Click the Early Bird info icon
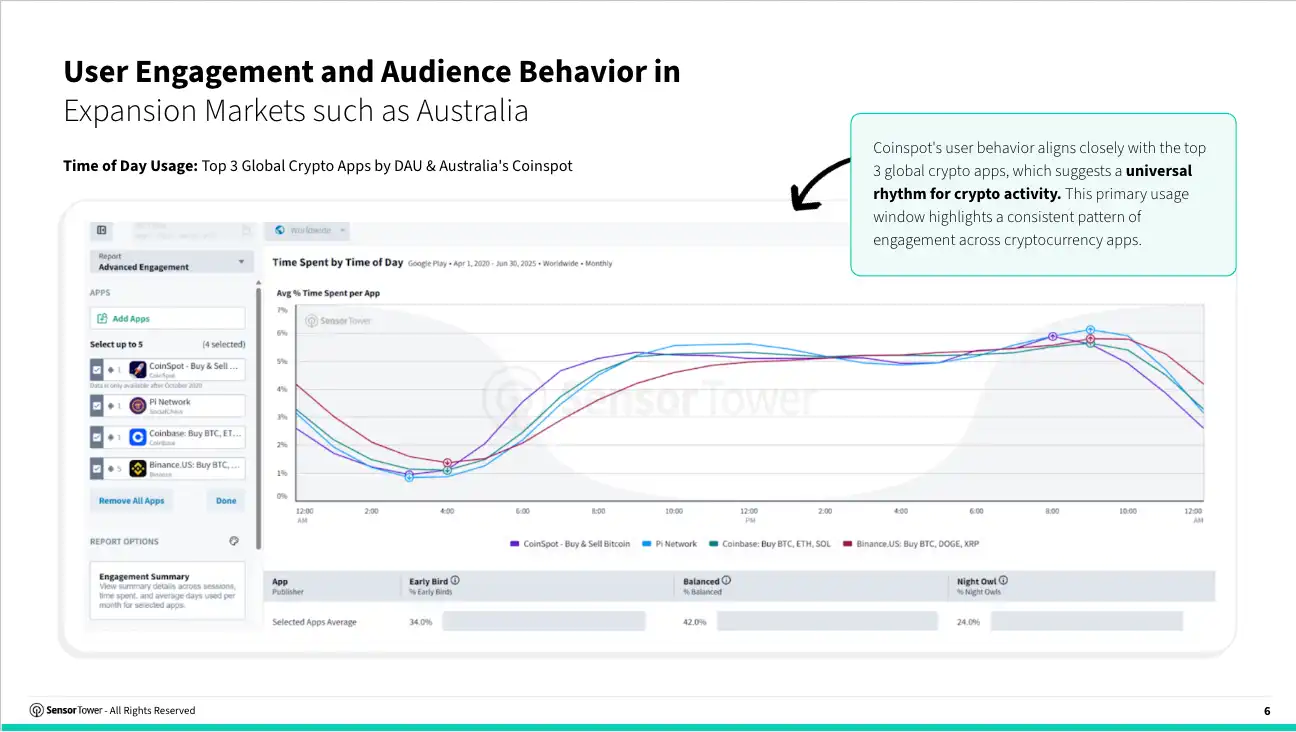The height and width of the screenshot is (732, 1296). pos(455,580)
